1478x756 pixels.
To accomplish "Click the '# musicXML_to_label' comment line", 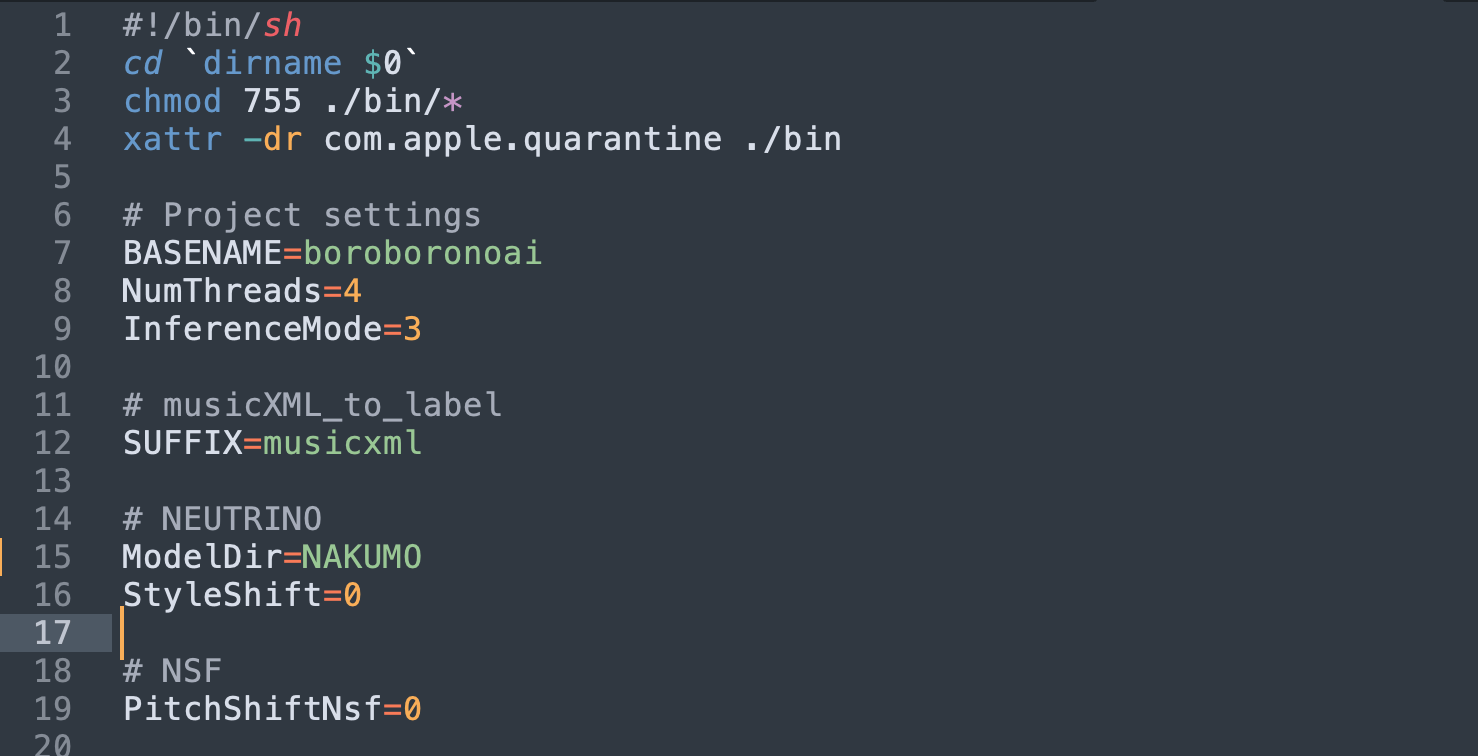I will click(312, 405).
